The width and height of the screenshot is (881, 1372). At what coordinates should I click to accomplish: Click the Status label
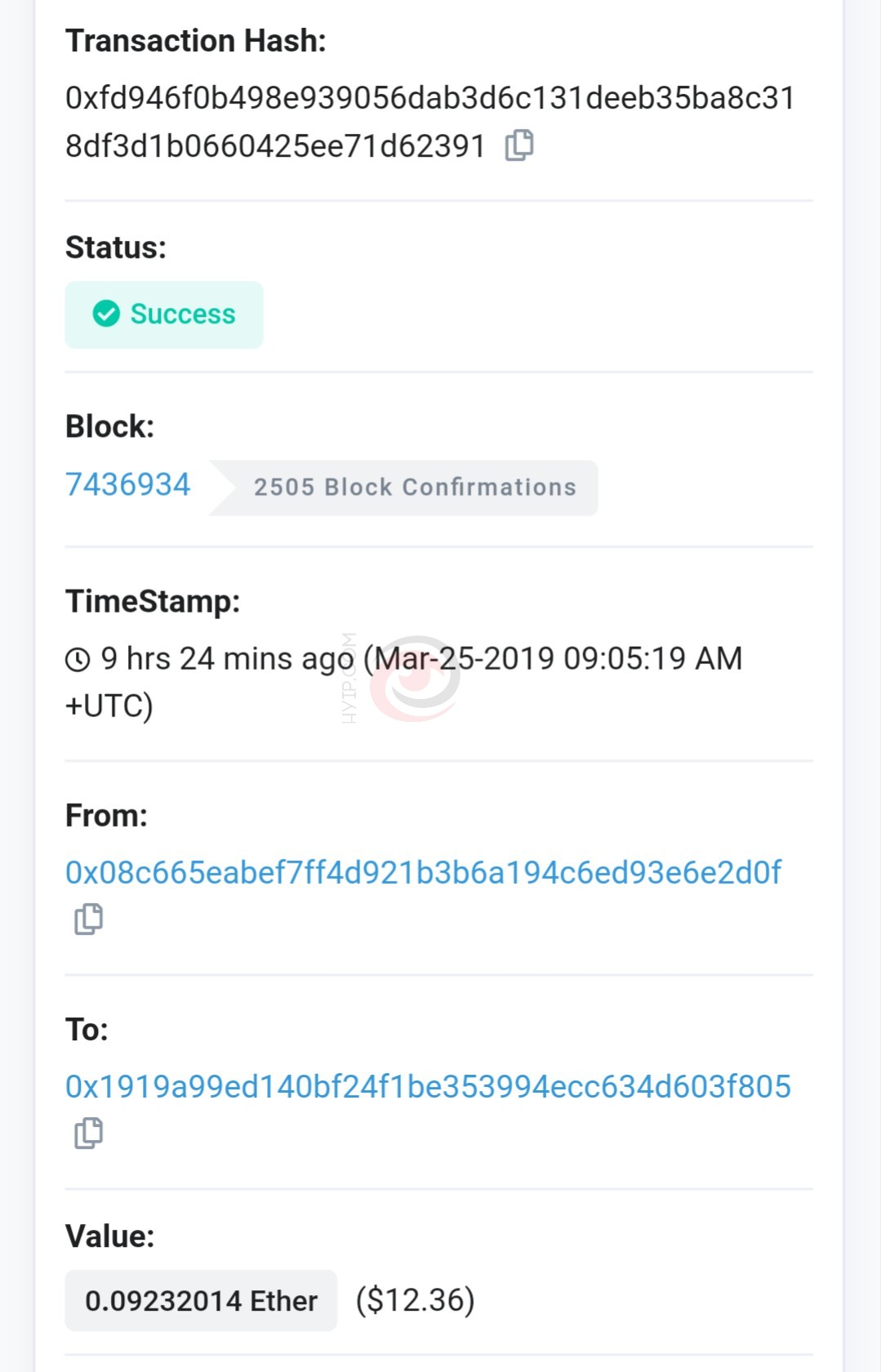pyautogui.click(x=116, y=247)
